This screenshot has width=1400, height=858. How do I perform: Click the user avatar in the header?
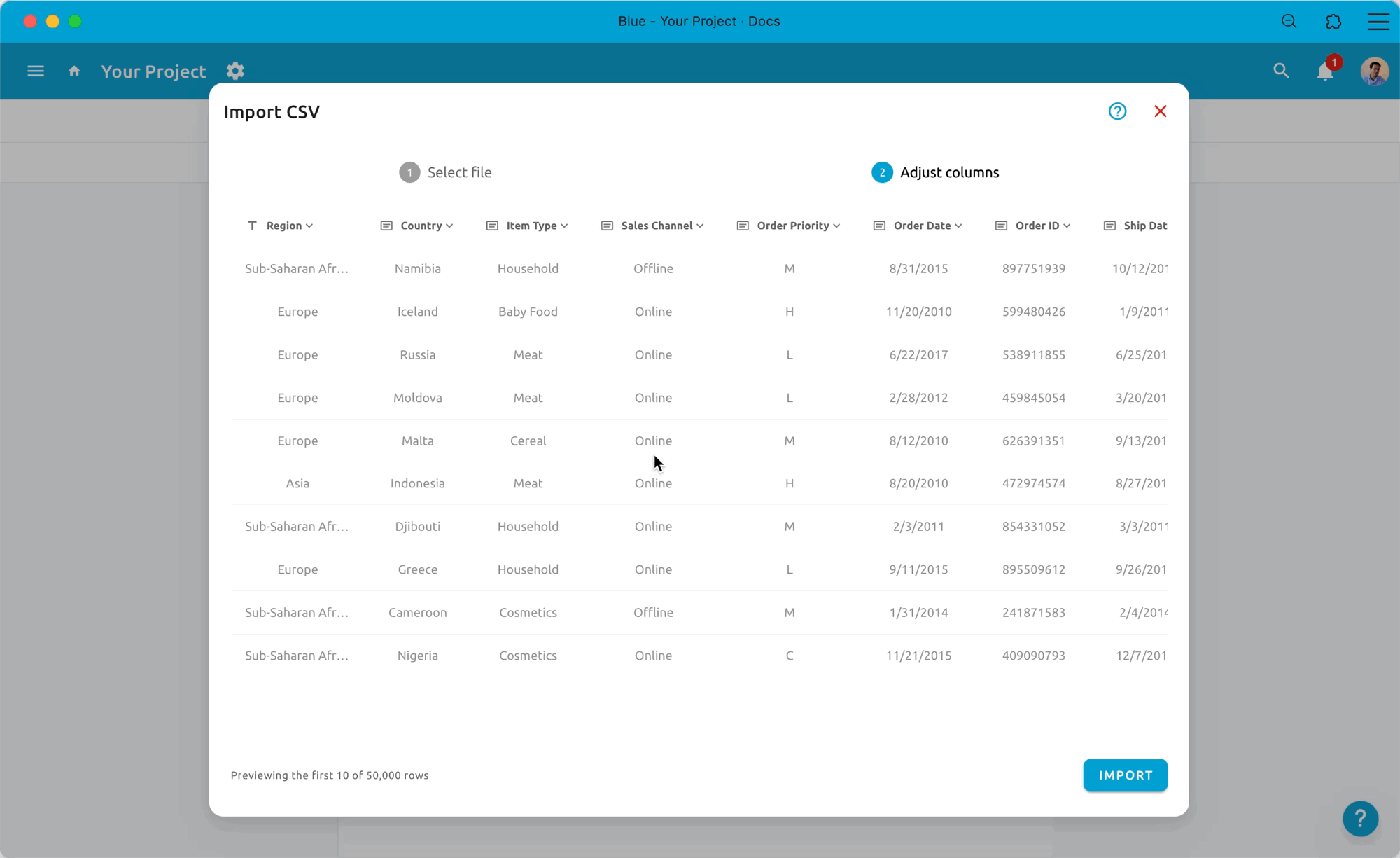(x=1374, y=71)
